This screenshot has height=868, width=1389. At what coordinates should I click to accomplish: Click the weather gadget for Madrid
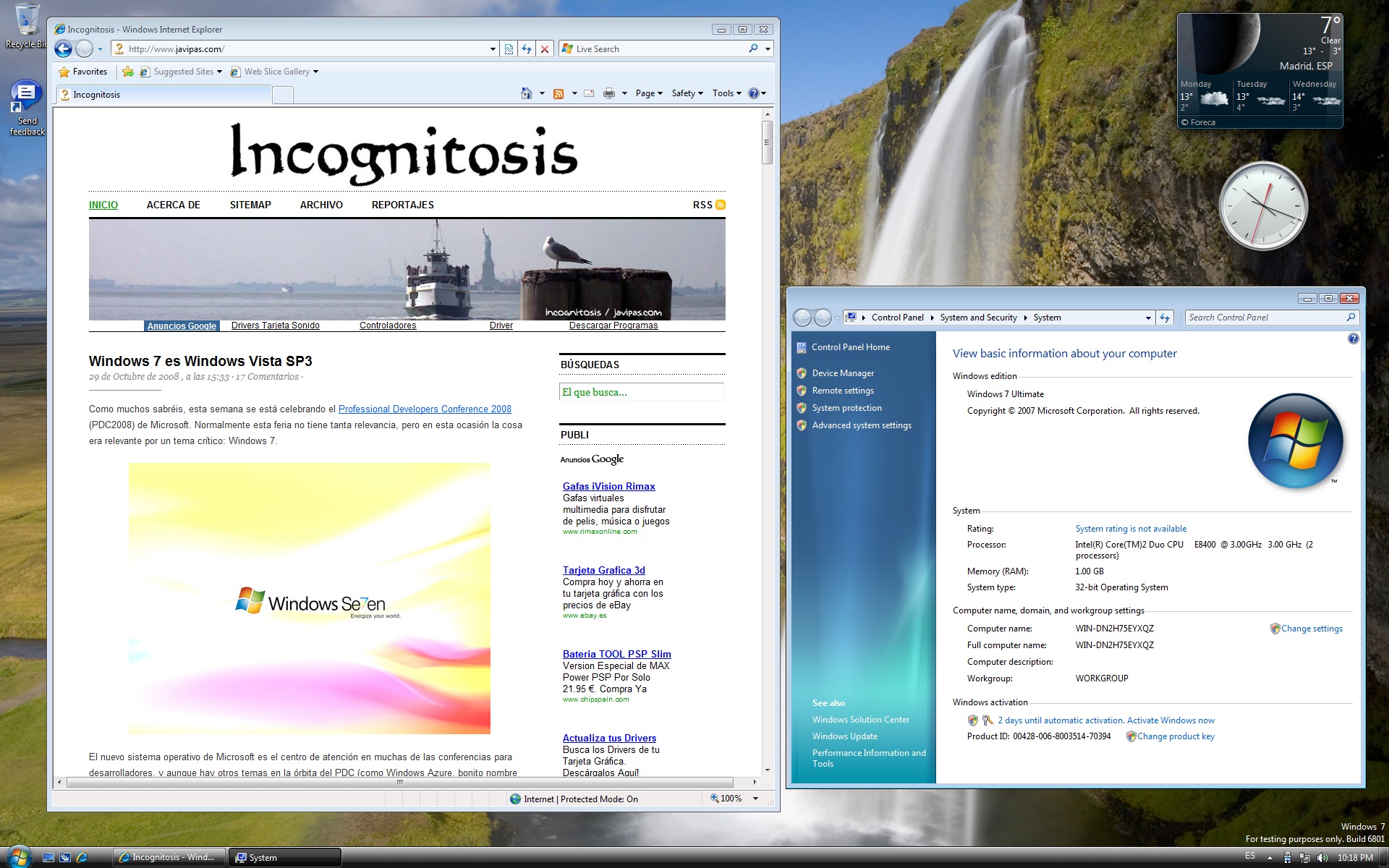click(x=1260, y=71)
